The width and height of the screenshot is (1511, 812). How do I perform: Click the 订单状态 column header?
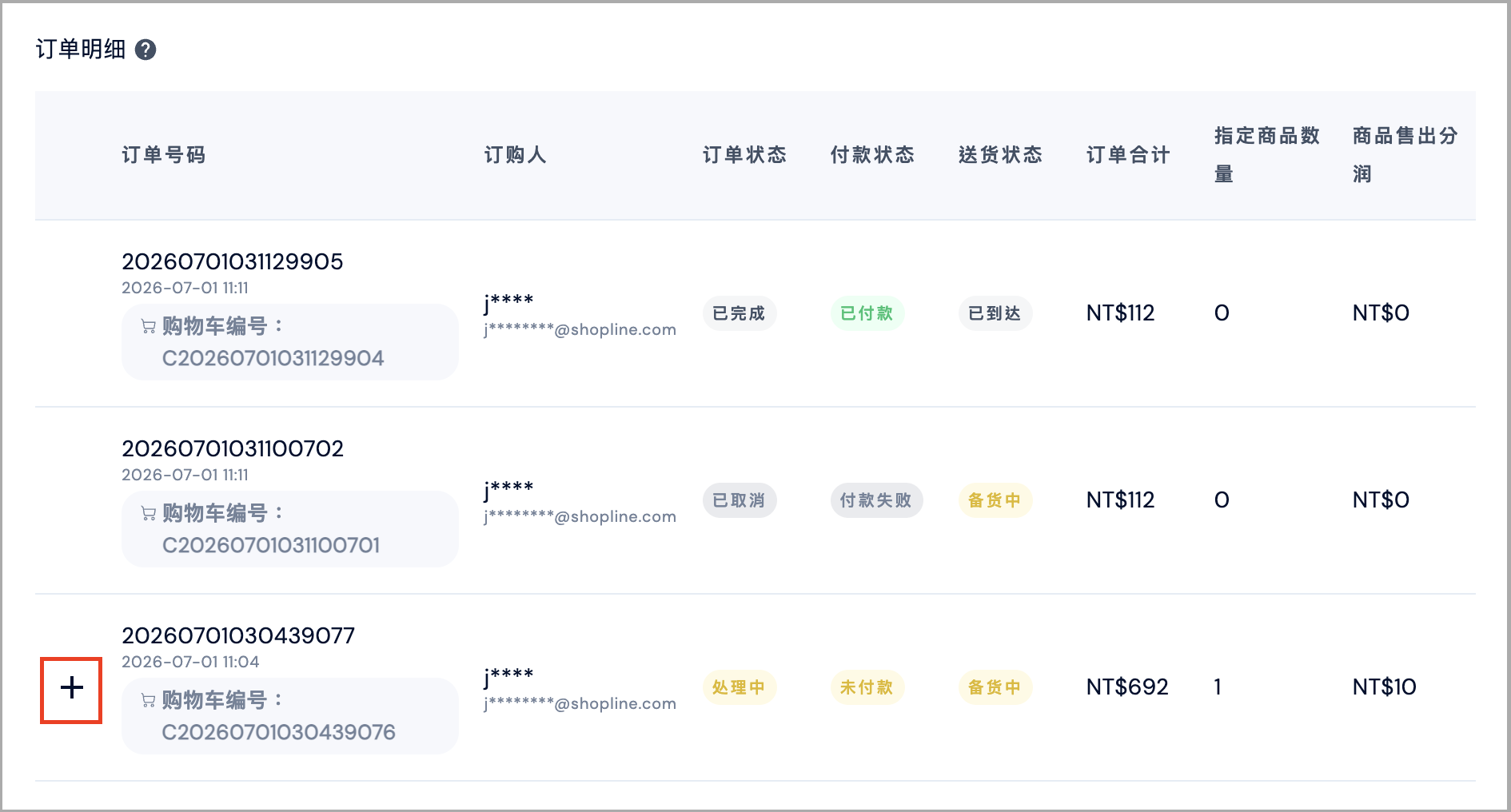coord(745,155)
